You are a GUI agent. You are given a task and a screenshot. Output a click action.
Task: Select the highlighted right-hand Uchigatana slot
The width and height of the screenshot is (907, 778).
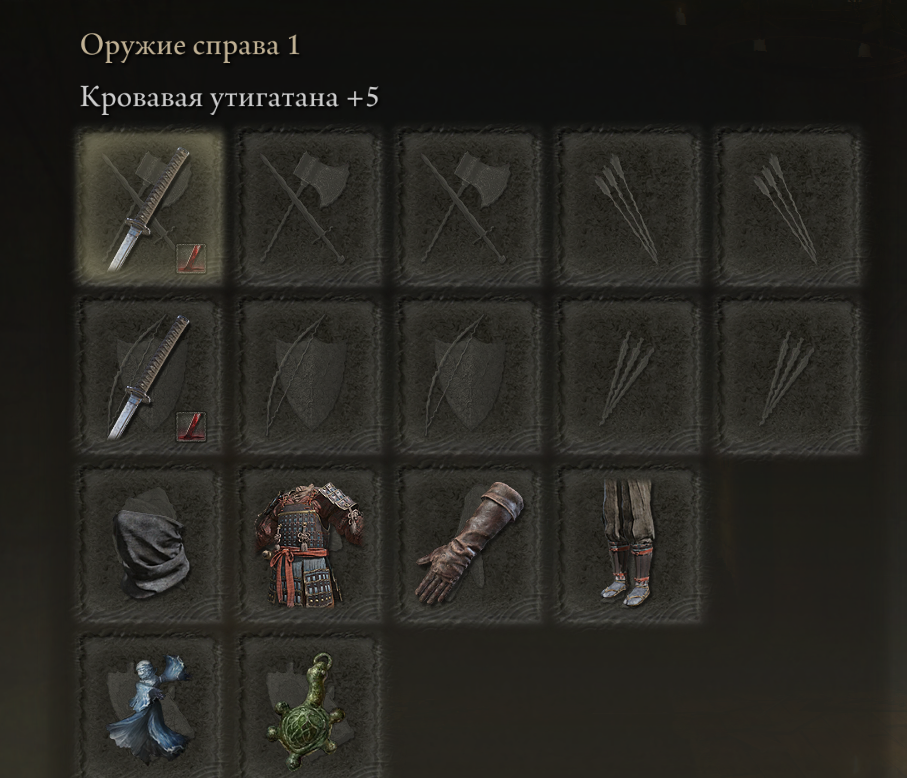(150, 208)
